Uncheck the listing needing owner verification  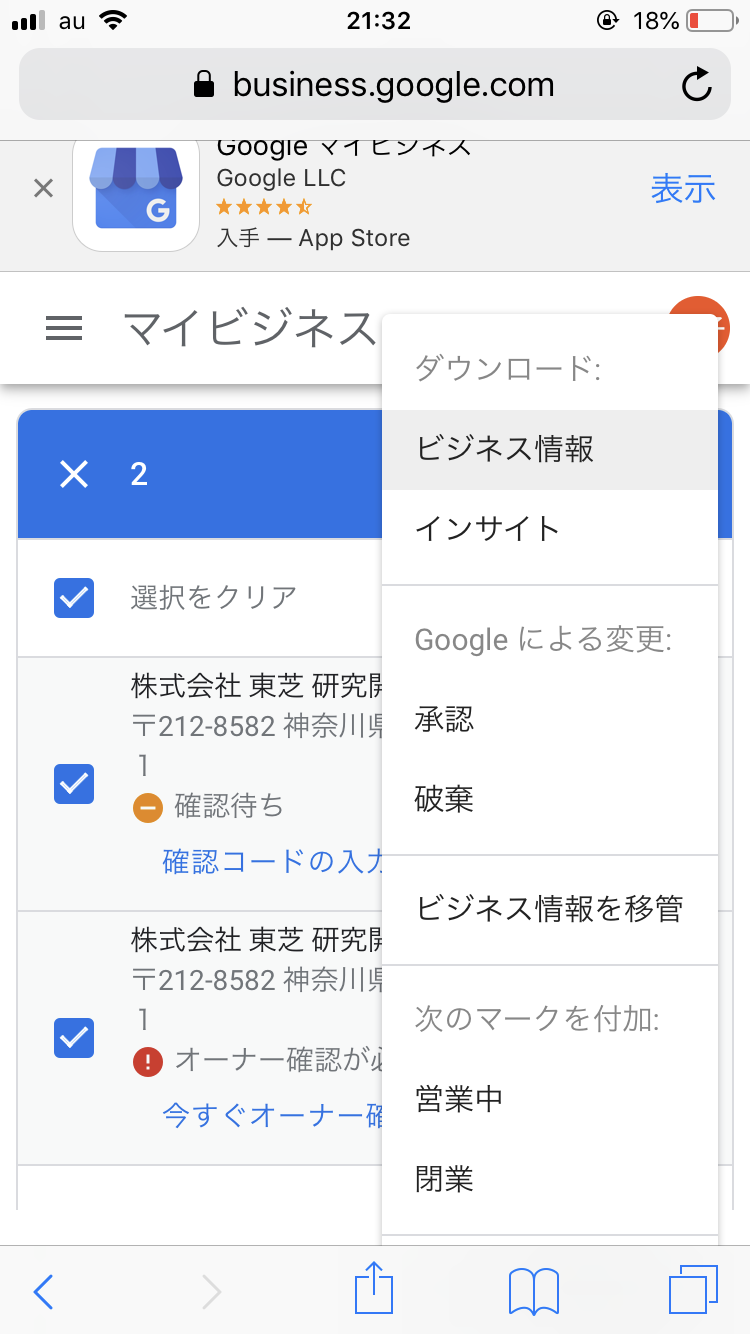point(74,1038)
